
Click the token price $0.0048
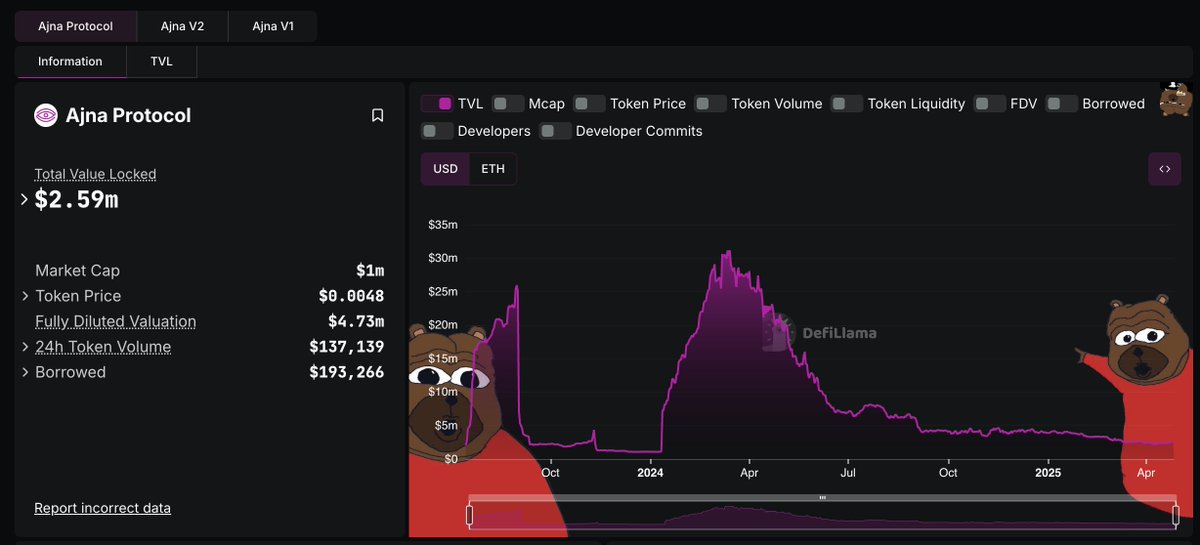pyautogui.click(x=351, y=296)
